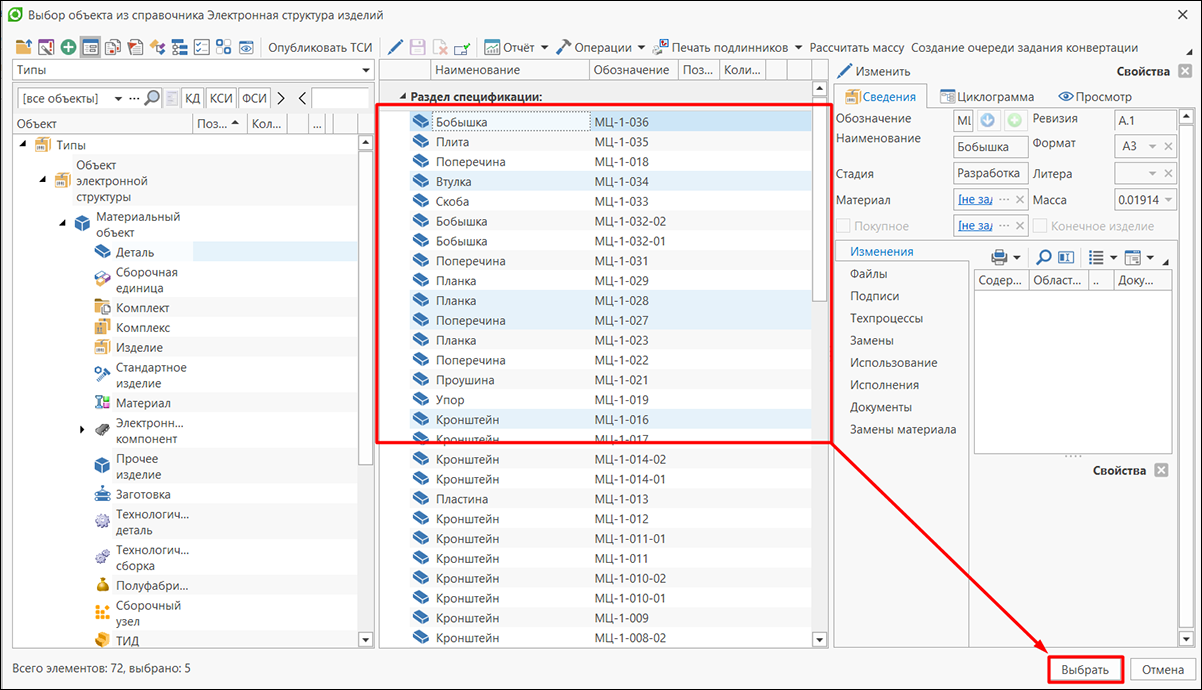Check the Конечное изделие checkbox
1202x690 pixels.
pos(1041,226)
